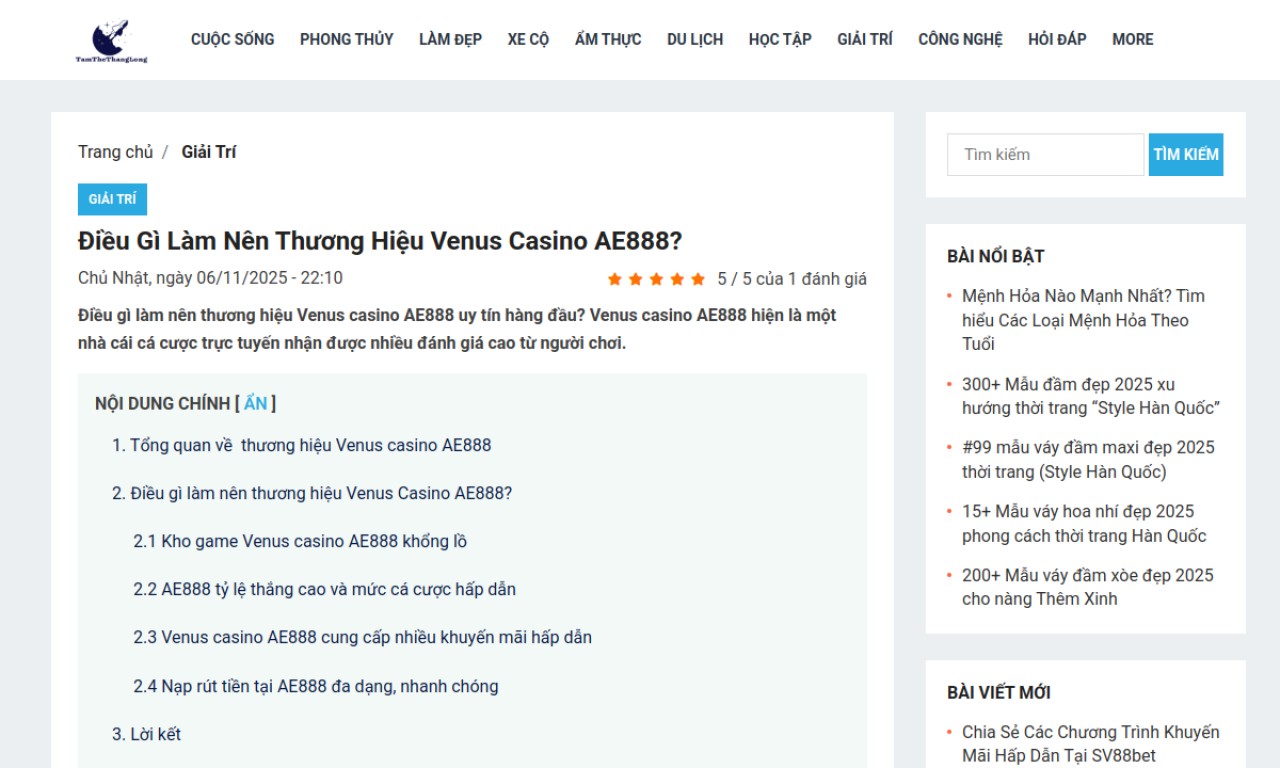Open the HỌC TẬP menu

[780, 40]
